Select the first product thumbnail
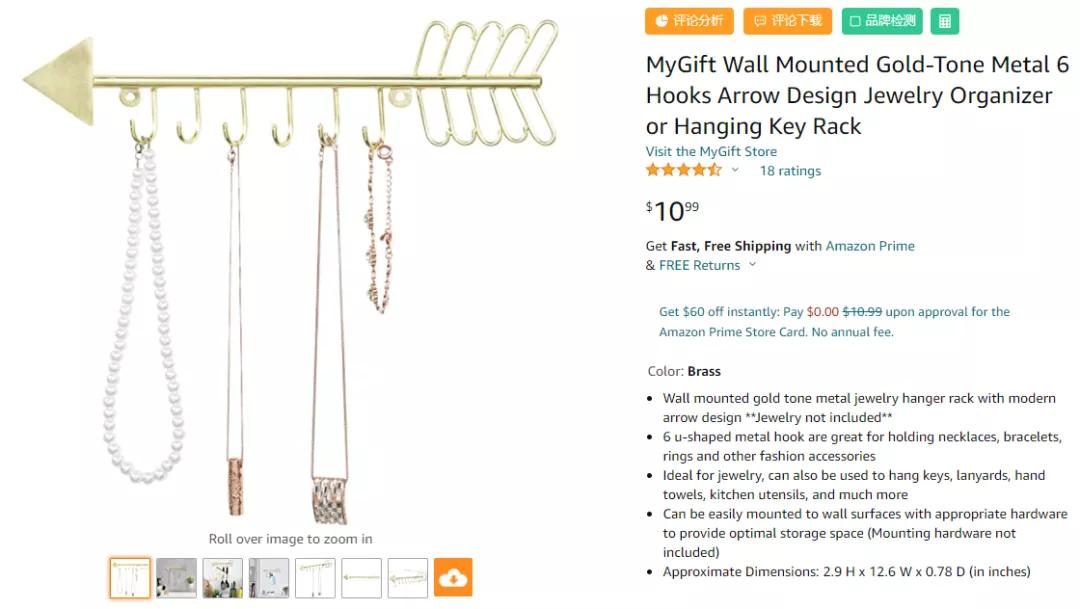Viewport: 1080px width, 609px height. (x=129, y=577)
